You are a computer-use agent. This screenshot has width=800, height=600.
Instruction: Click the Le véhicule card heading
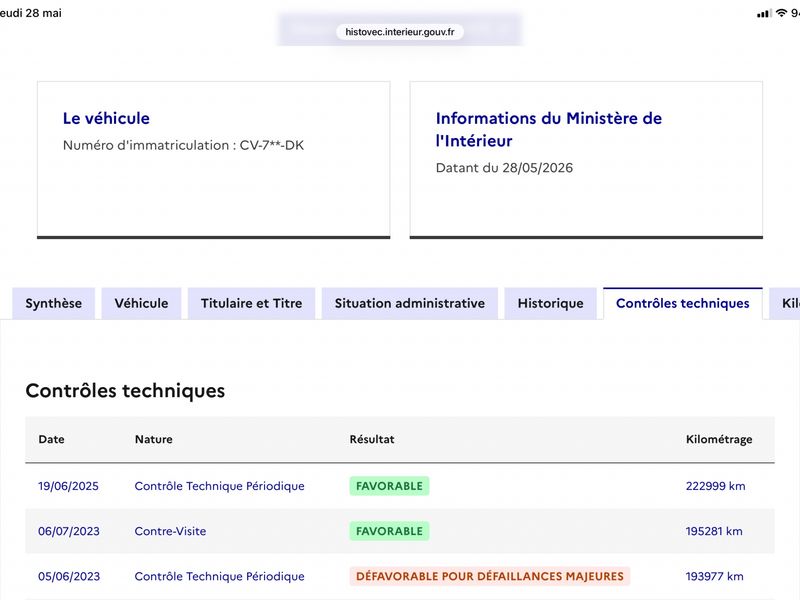(x=106, y=118)
